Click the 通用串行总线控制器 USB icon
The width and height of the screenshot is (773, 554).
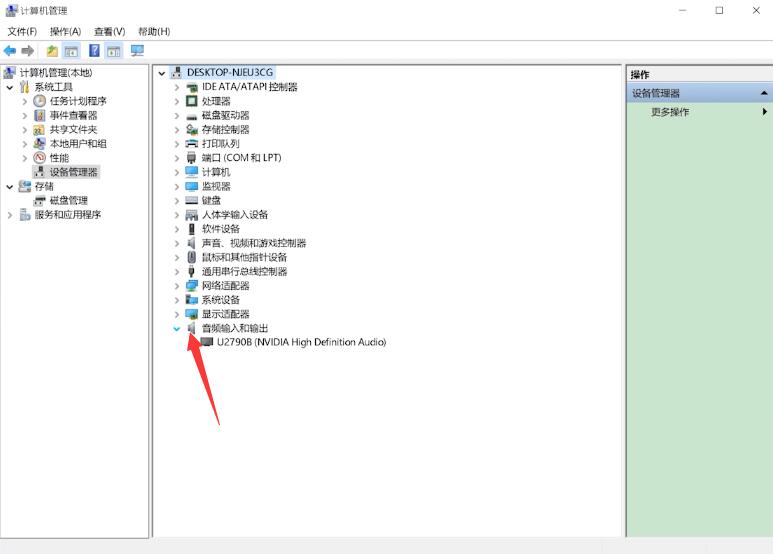point(192,271)
